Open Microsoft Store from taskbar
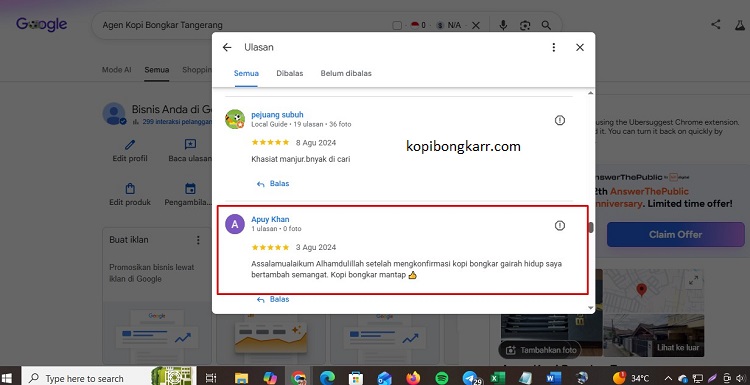The height and width of the screenshot is (385, 750). coord(355,378)
